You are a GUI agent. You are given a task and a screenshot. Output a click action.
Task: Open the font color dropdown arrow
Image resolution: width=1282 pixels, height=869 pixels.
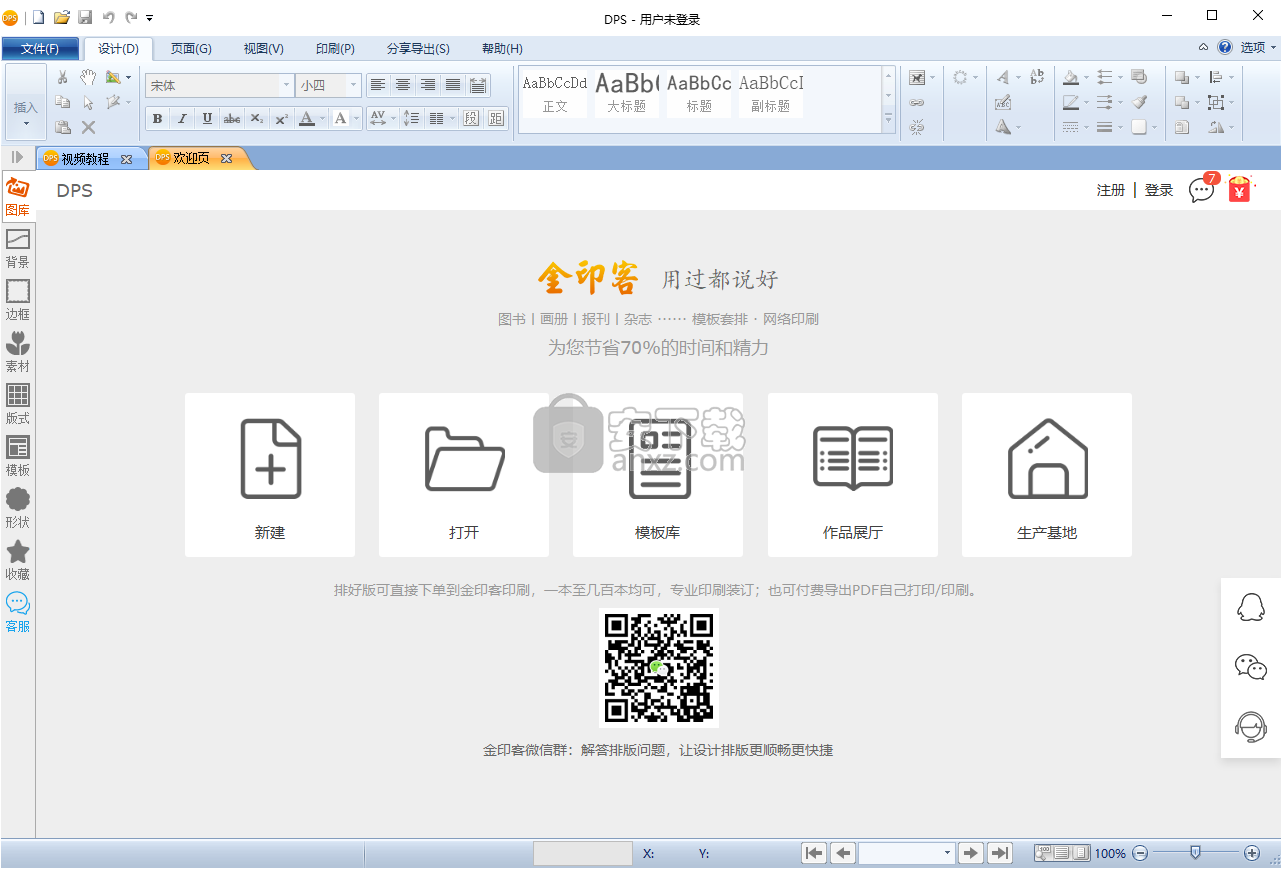point(322,119)
